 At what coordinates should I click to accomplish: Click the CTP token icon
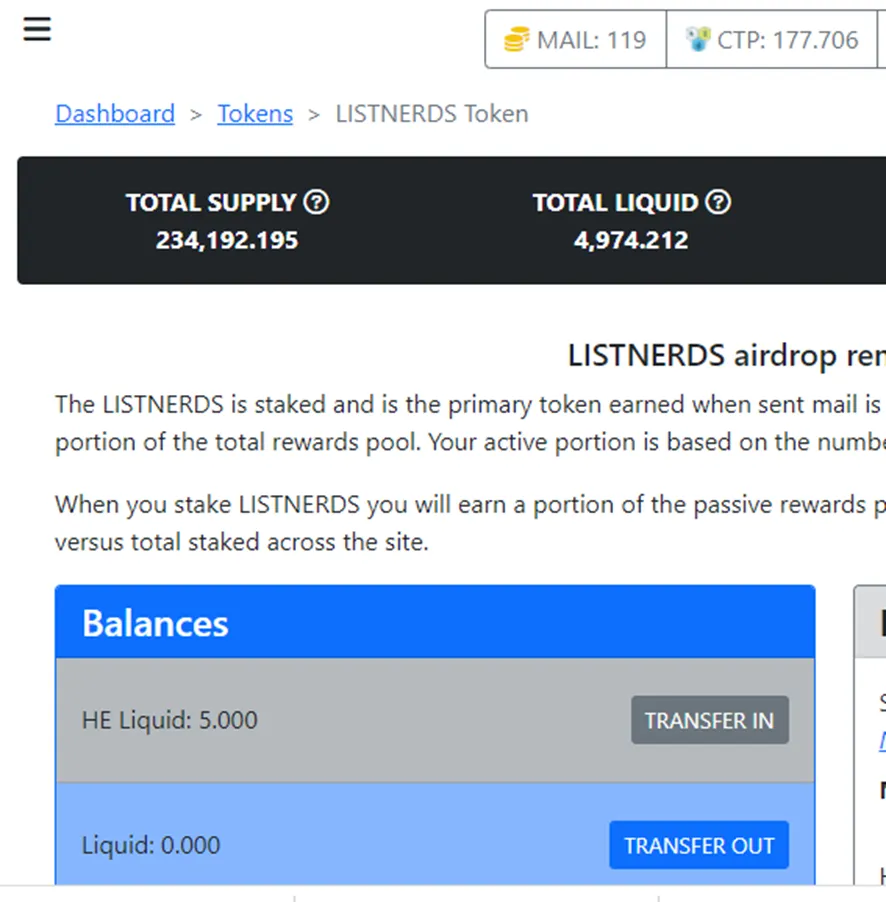tap(698, 39)
